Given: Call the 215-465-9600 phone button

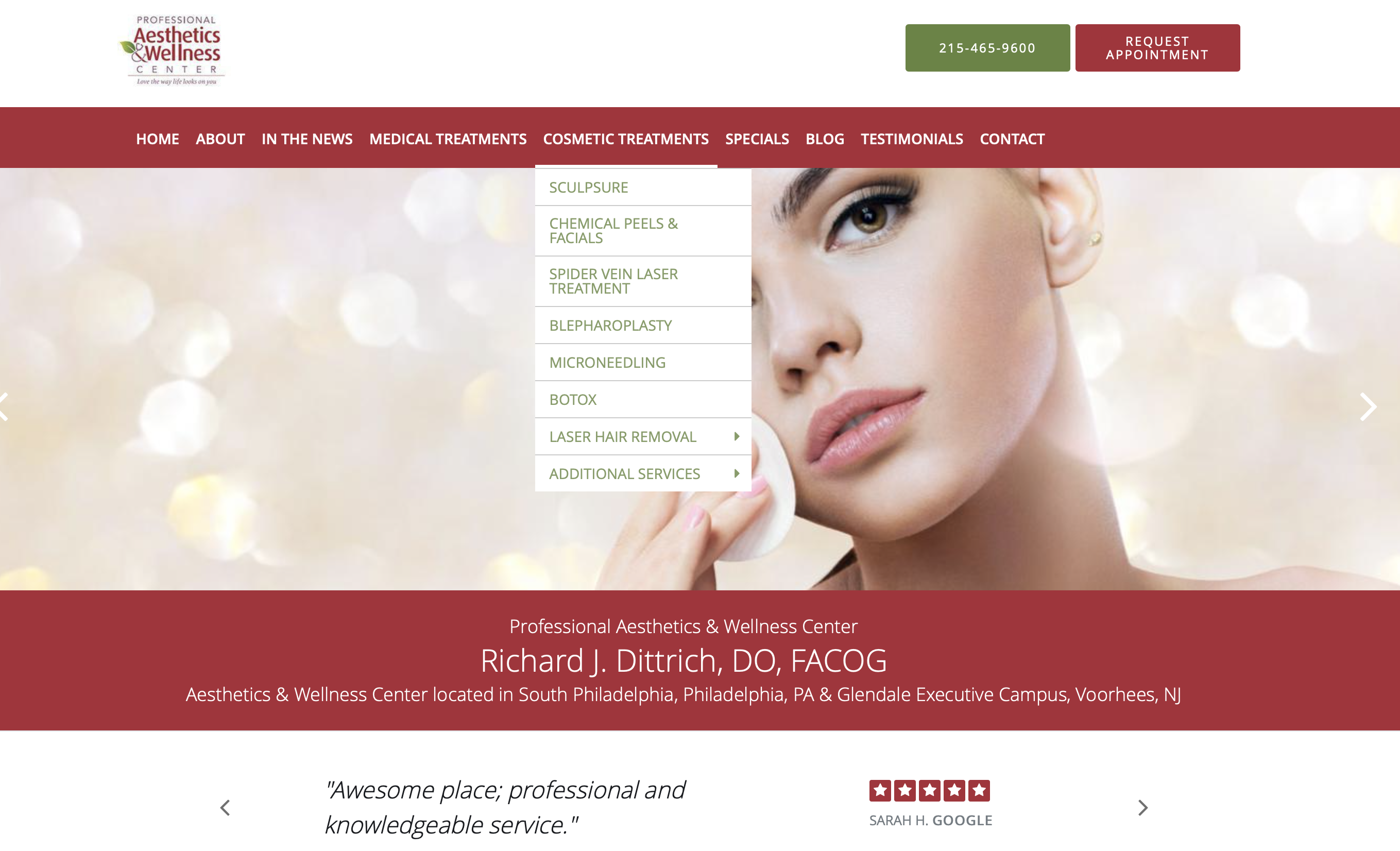Looking at the screenshot, I should pyautogui.click(x=987, y=48).
